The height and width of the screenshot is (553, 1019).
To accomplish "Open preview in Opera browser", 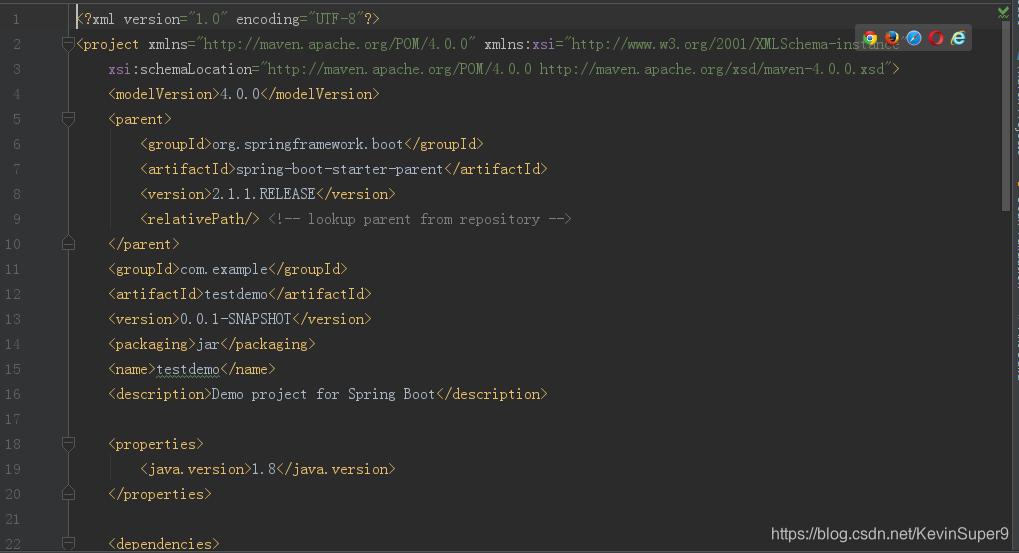I will (936, 38).
